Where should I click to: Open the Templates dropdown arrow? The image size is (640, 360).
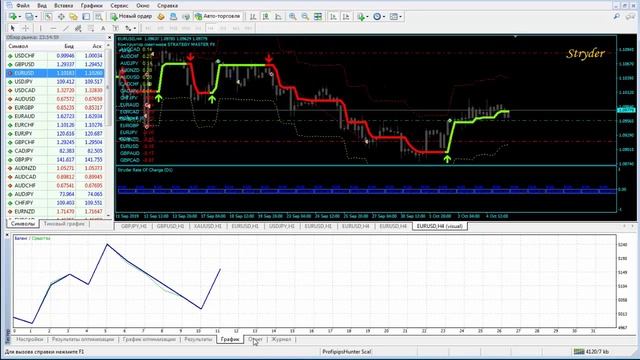[400, 17]
